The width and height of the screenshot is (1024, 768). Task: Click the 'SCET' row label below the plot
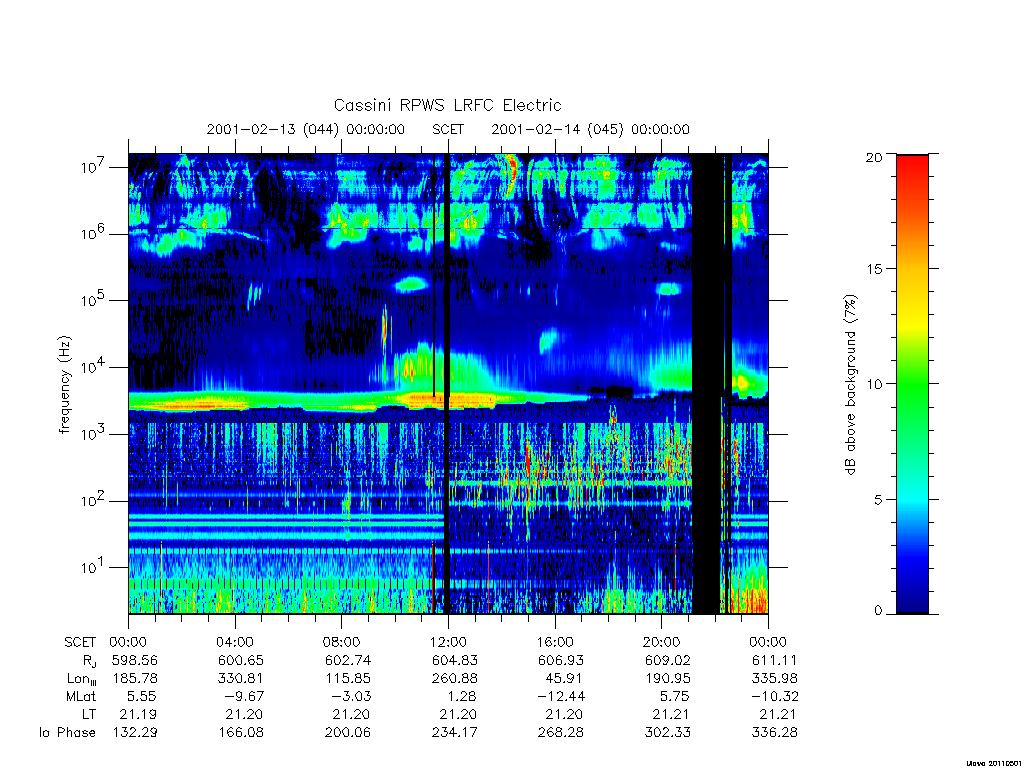point(80,642)
